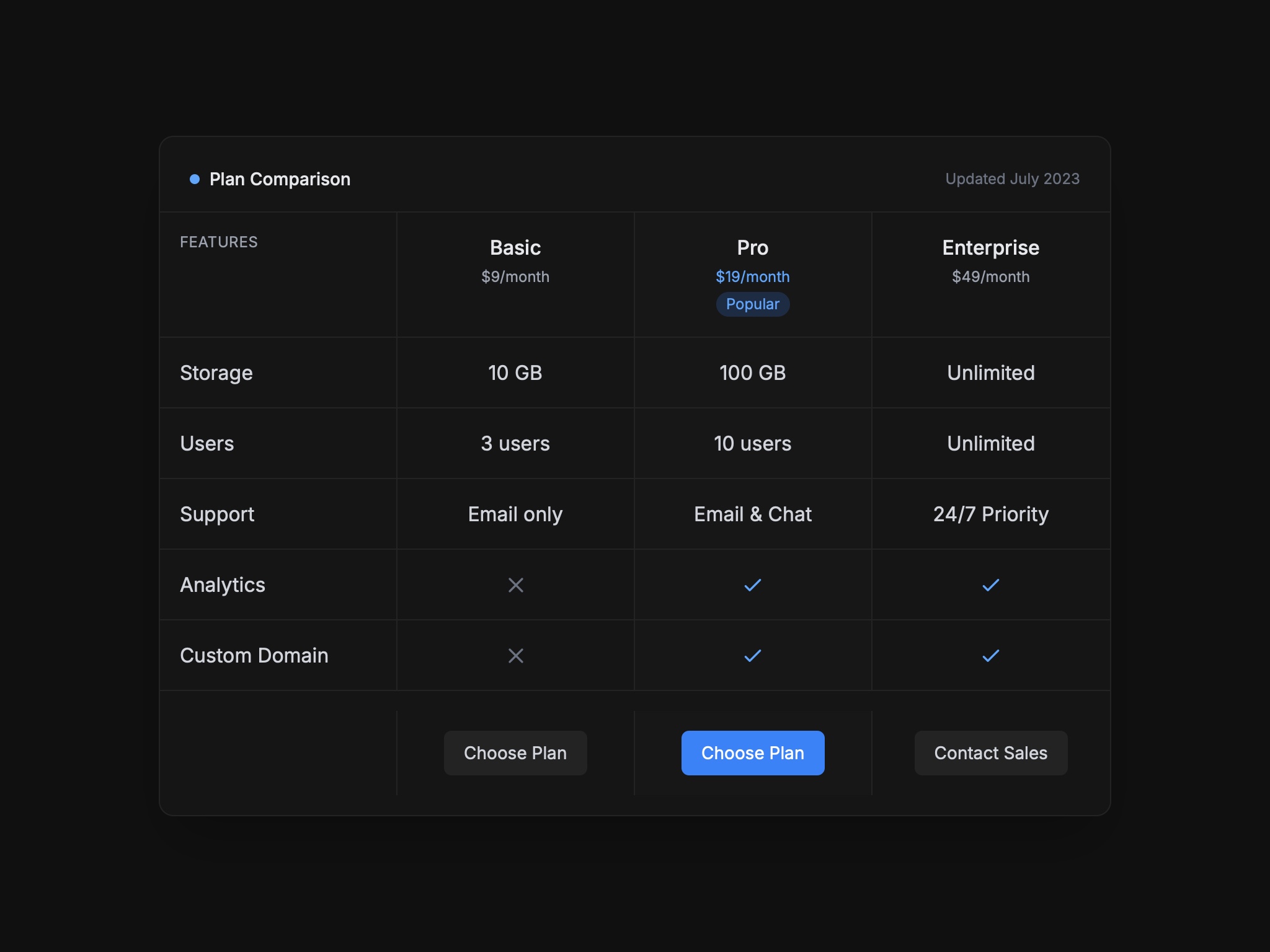Click the checkmark for Pro Custom Domain
Image resolution: width=1270 pixels, height=952 pixels.
[752, 655]
